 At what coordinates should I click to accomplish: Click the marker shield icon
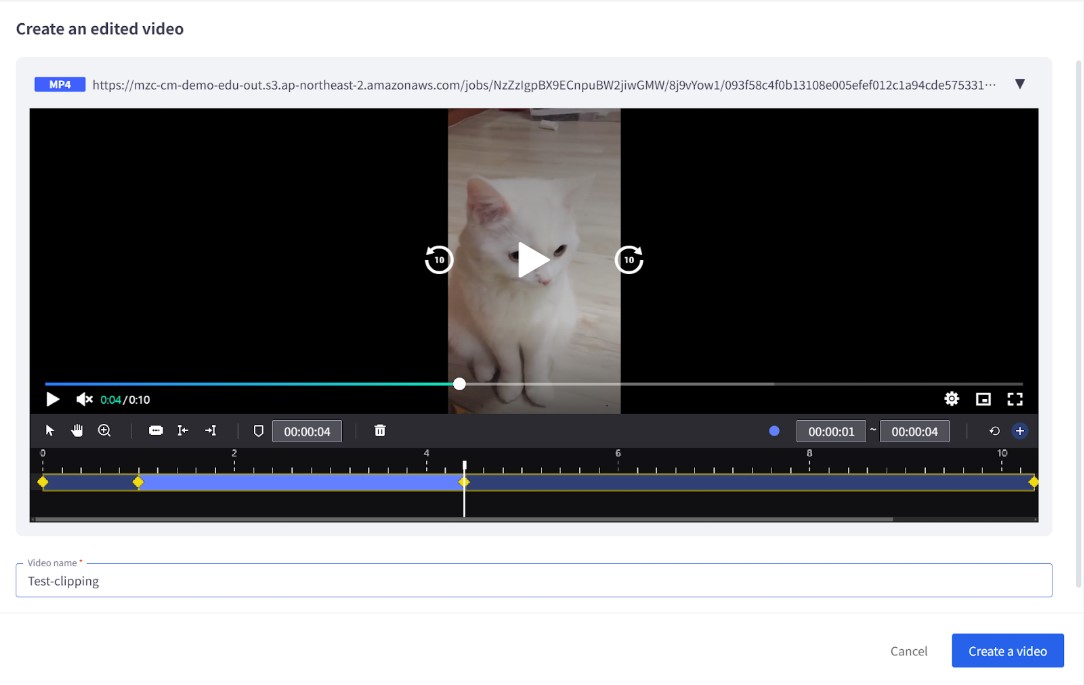pos(258,431)
